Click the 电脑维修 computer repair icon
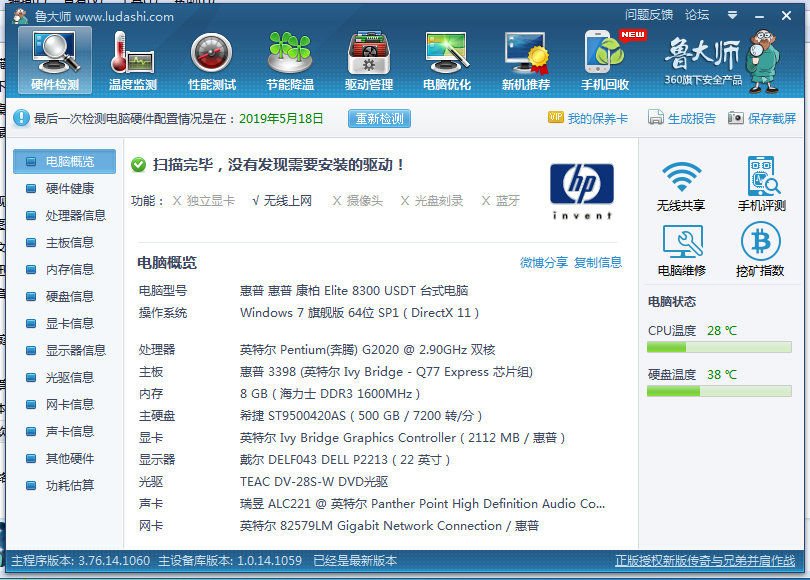810x580 pixels. (682, 250)
